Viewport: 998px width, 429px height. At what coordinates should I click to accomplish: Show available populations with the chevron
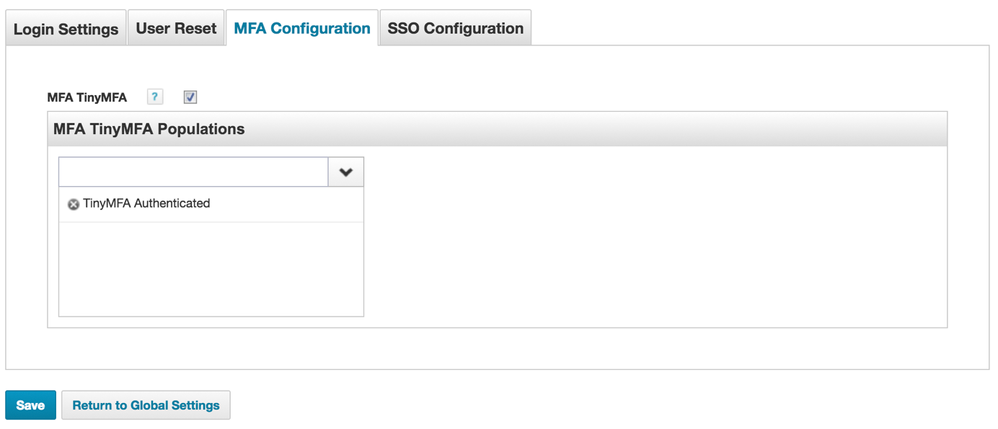coord(346,172)
